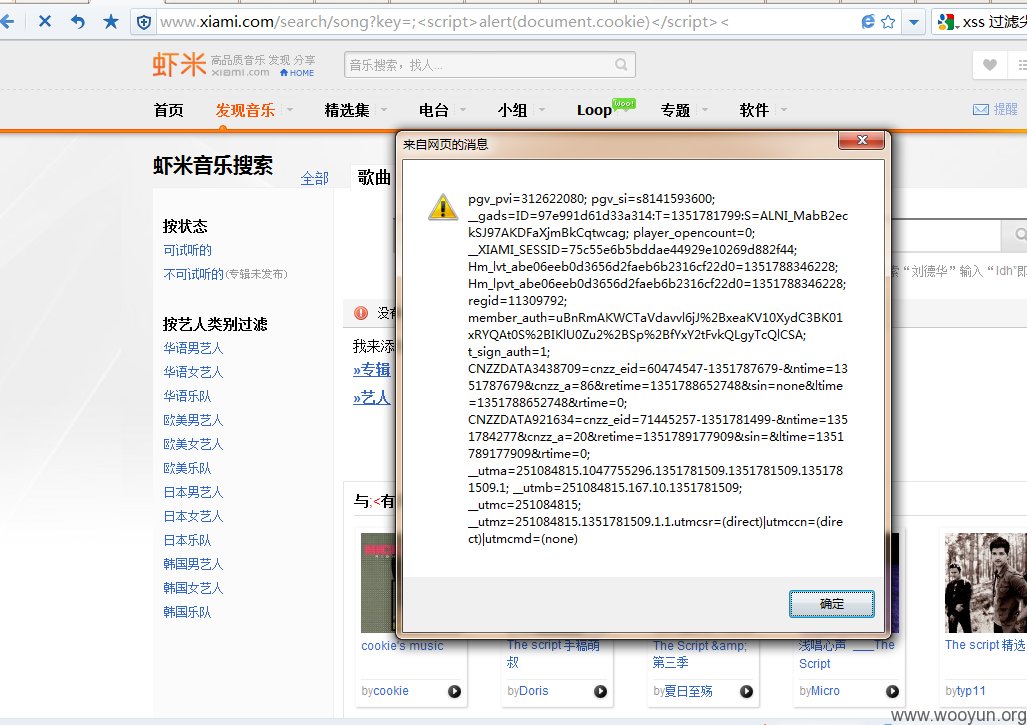Filter by 日本男艺人
The image size is (1027, 725).
click(193, 492)
